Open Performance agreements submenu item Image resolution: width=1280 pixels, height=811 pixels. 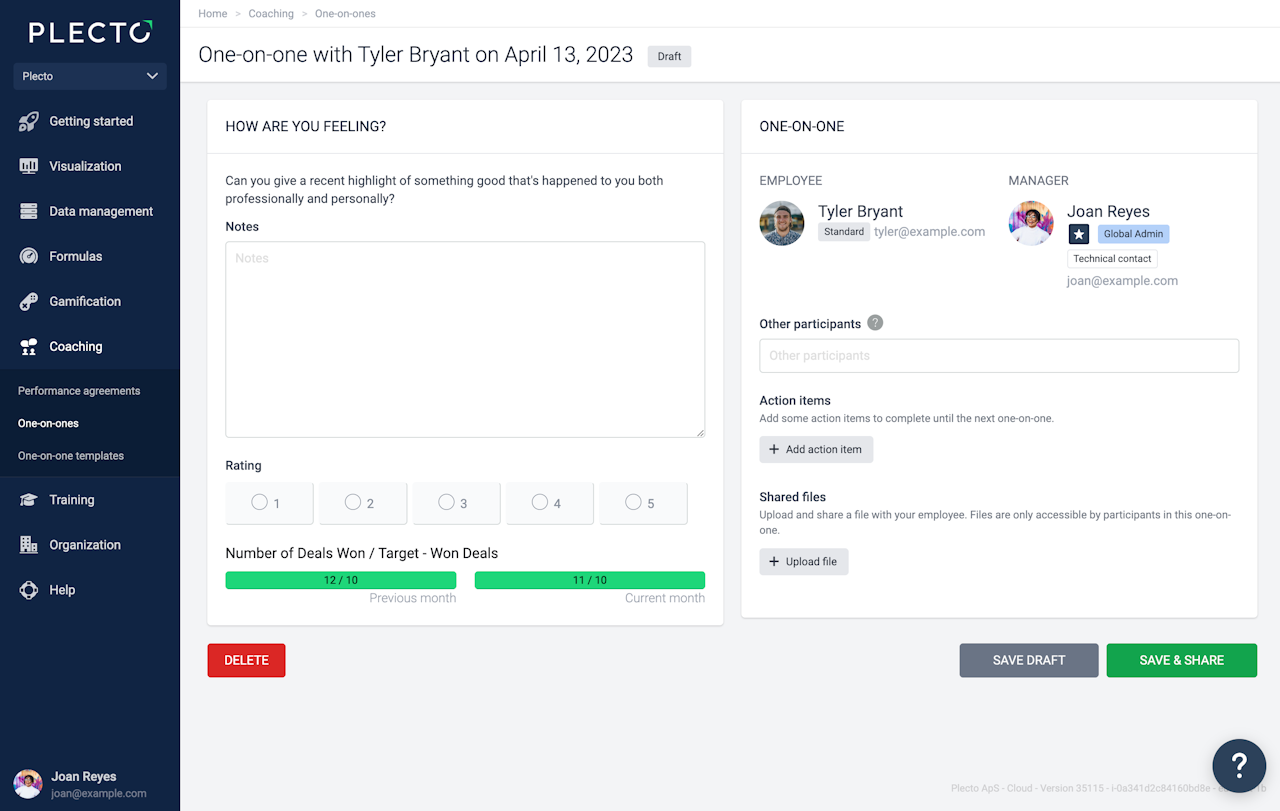(79, 391)
